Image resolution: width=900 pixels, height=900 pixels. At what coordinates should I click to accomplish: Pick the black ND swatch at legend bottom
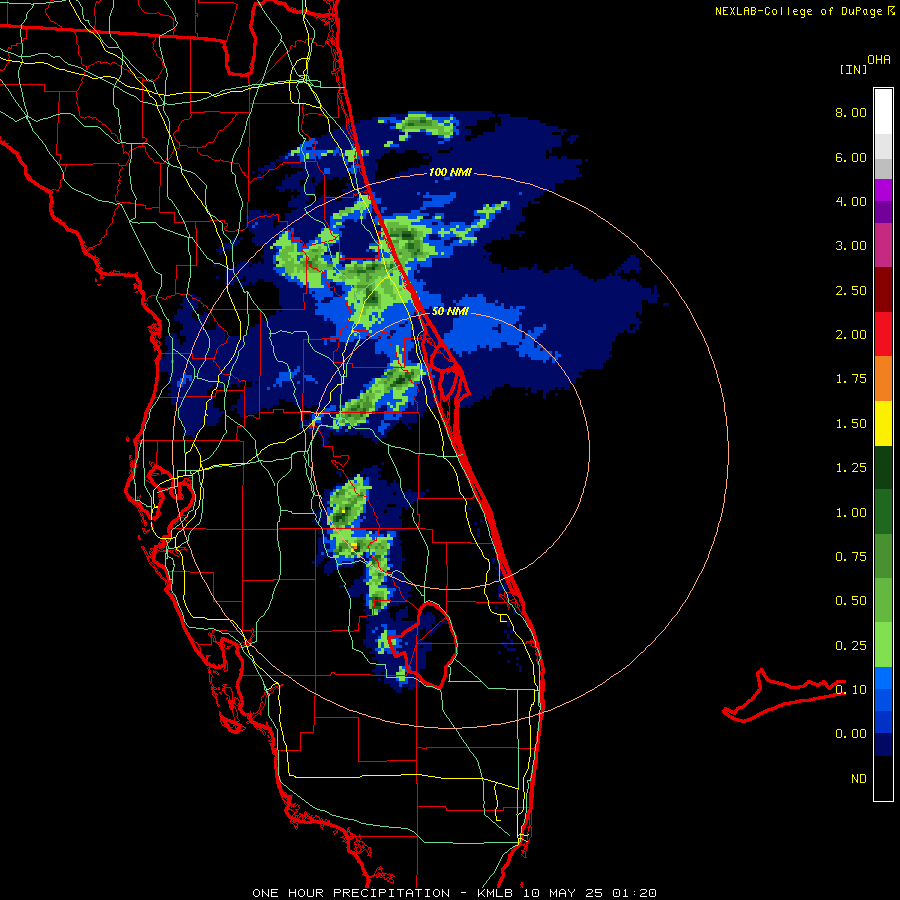(883, 778)
